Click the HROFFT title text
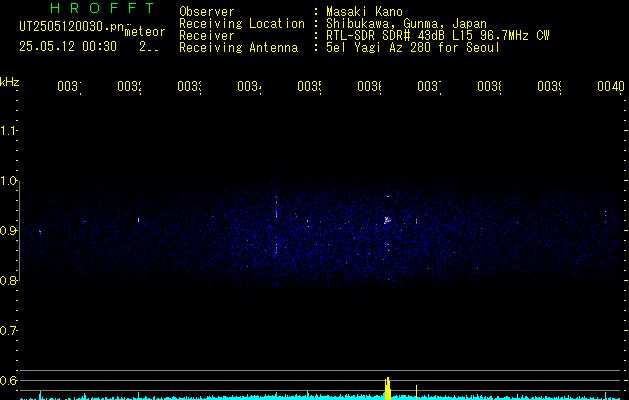The width and height of the screenshot is (629, 400). pyautogui.click(x=103, y=8)
